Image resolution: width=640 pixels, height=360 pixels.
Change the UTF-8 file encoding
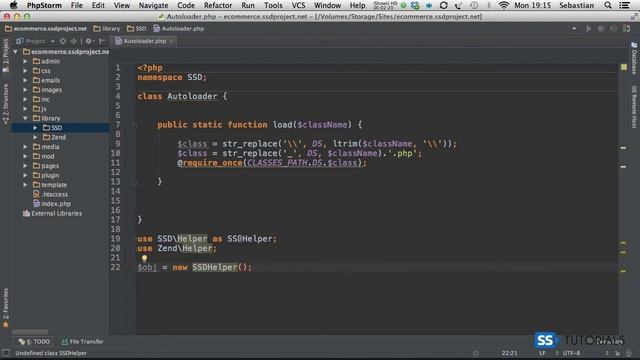click(x=571, y=353)
